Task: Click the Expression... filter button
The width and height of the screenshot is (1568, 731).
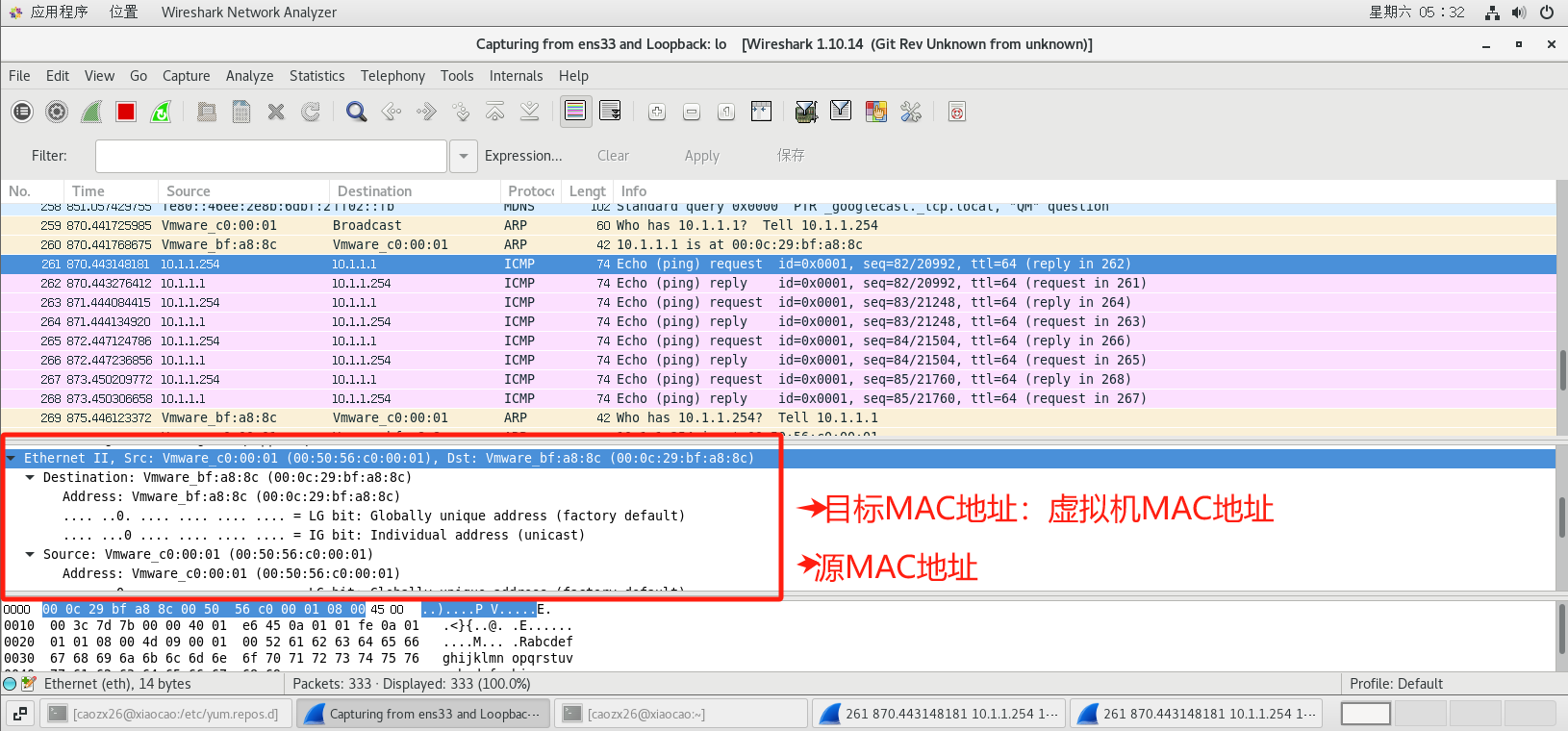Action: [523, 156]
